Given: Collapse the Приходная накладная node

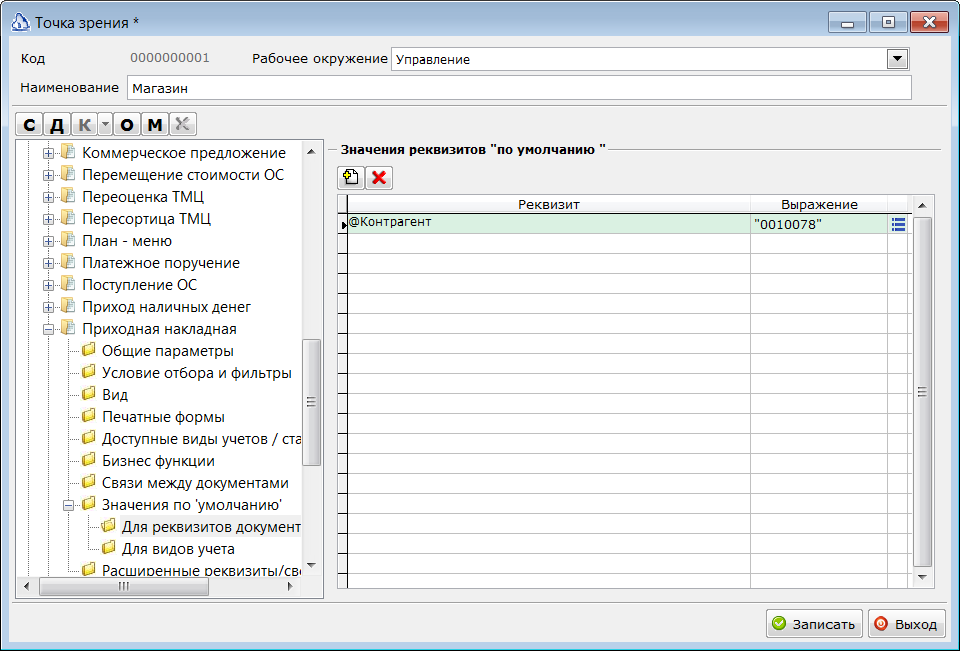Looking at the screenshot, I should (x=48, y=329).
